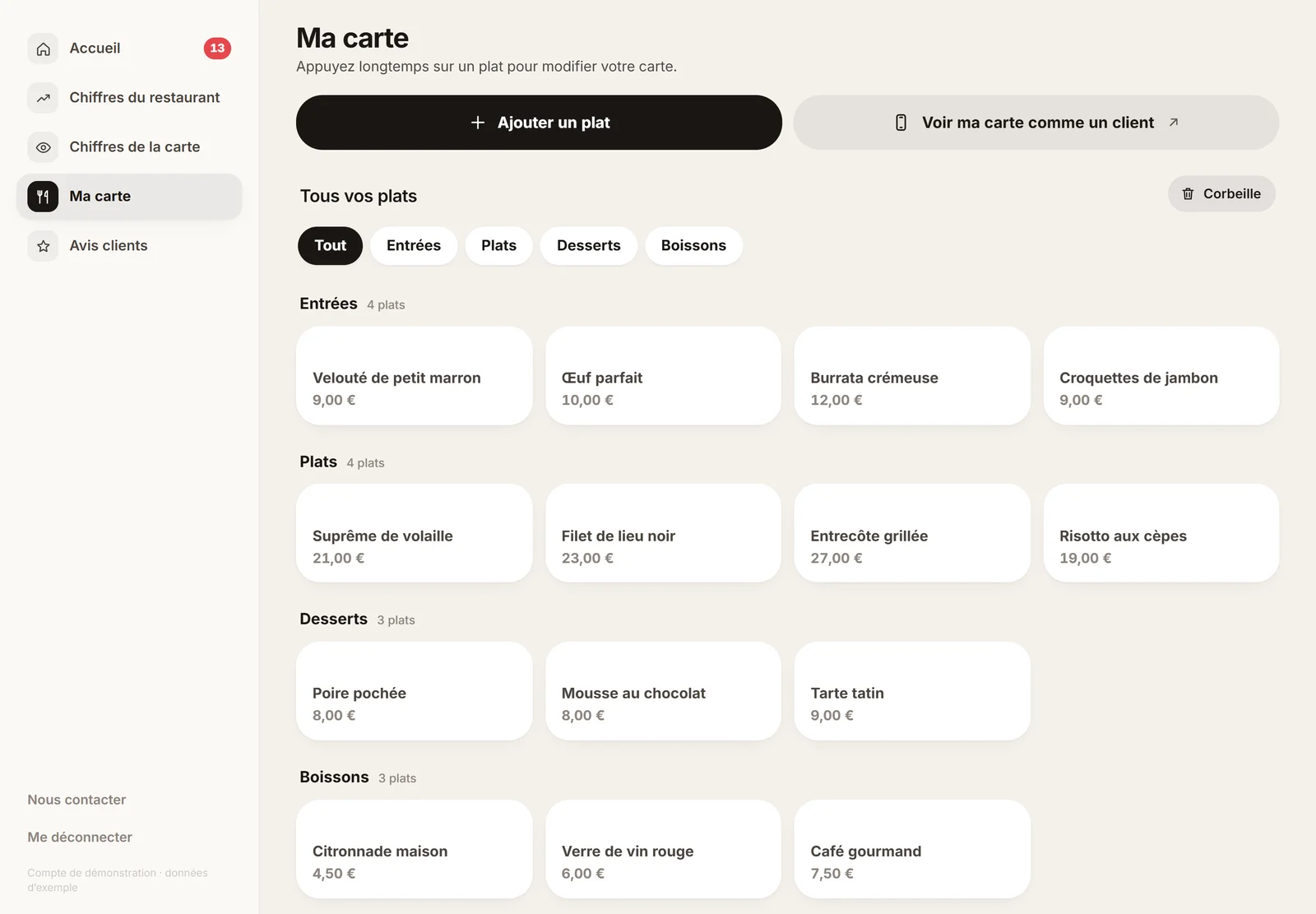This screenshot has width=1316, height=914.
Task: Click the Boissons 3 plats section header
Action: (x=358, y=777)
